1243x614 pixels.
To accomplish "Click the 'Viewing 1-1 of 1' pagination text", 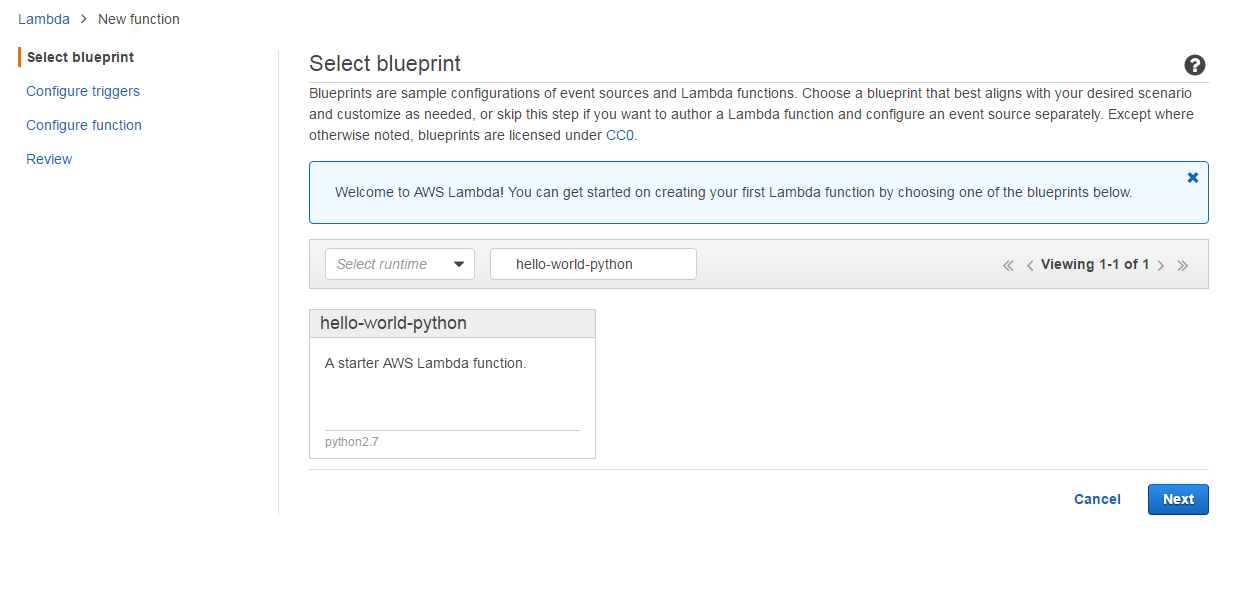I will [1095, 264].
